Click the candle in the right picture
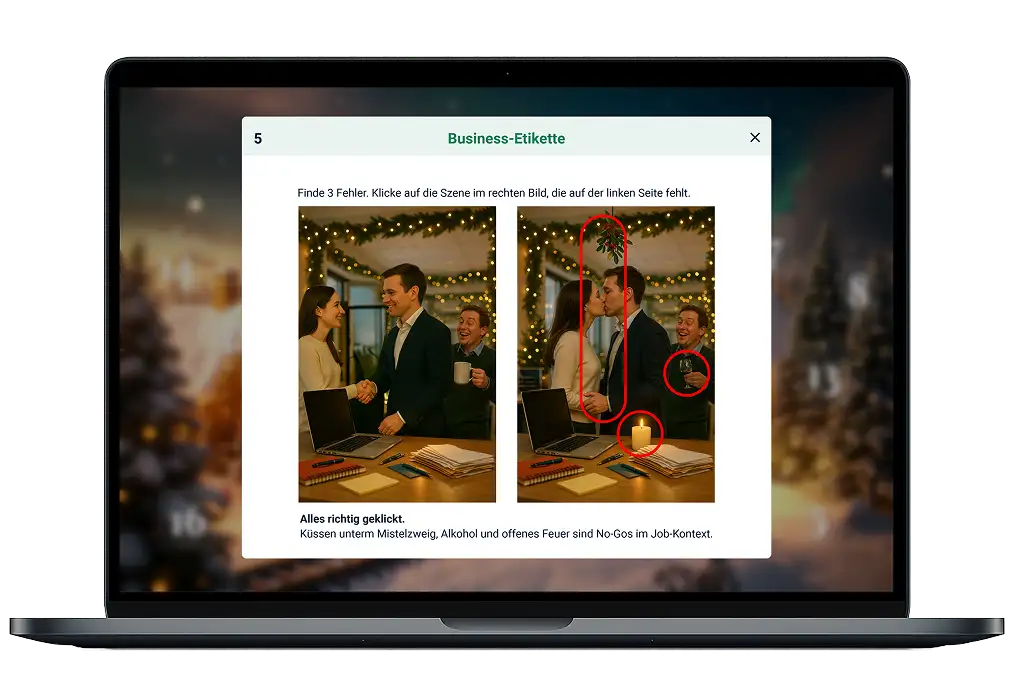Screen dimensions: 1013x675 click(640, 434)
